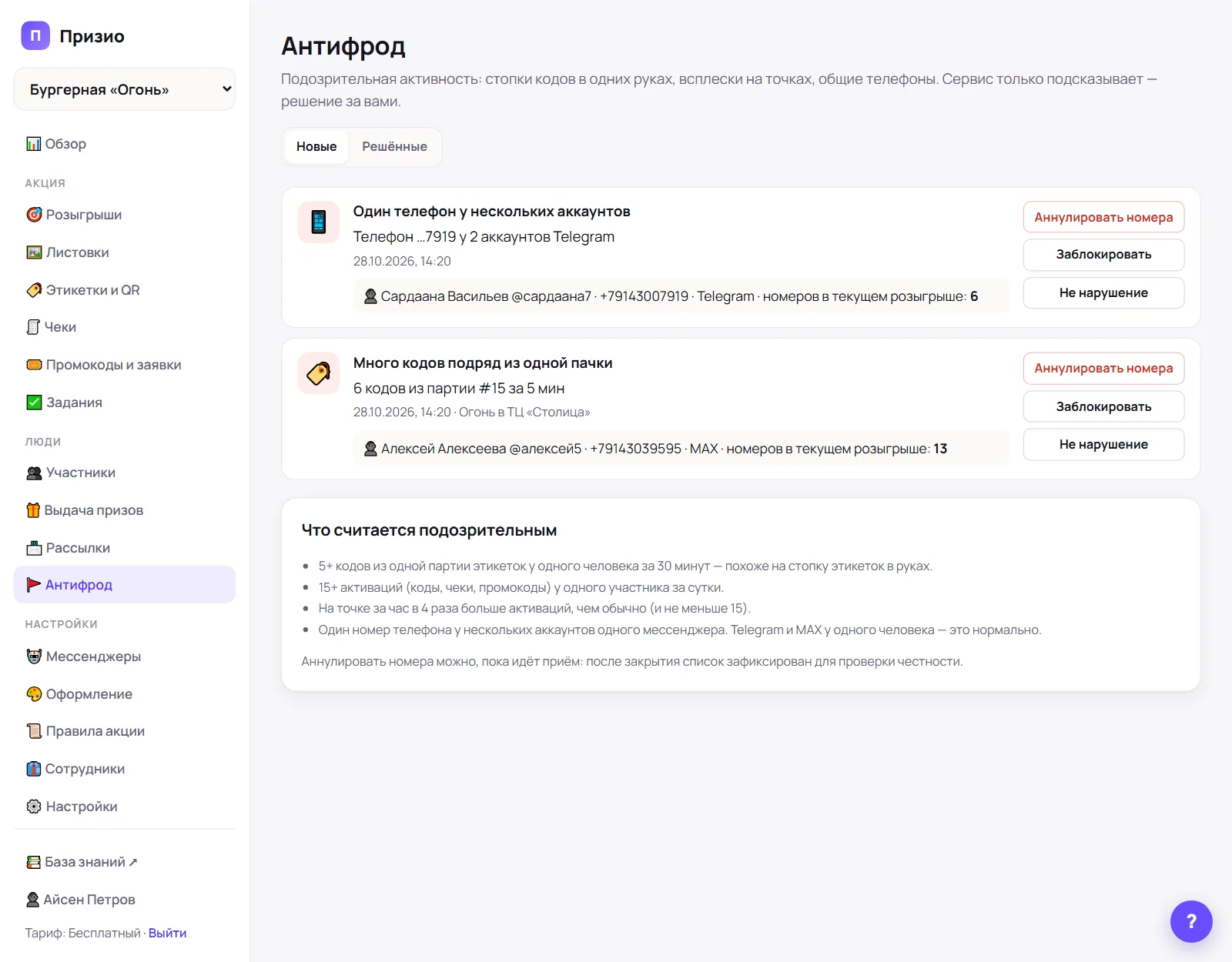Click the Участники people icon

tap(34, 473)
